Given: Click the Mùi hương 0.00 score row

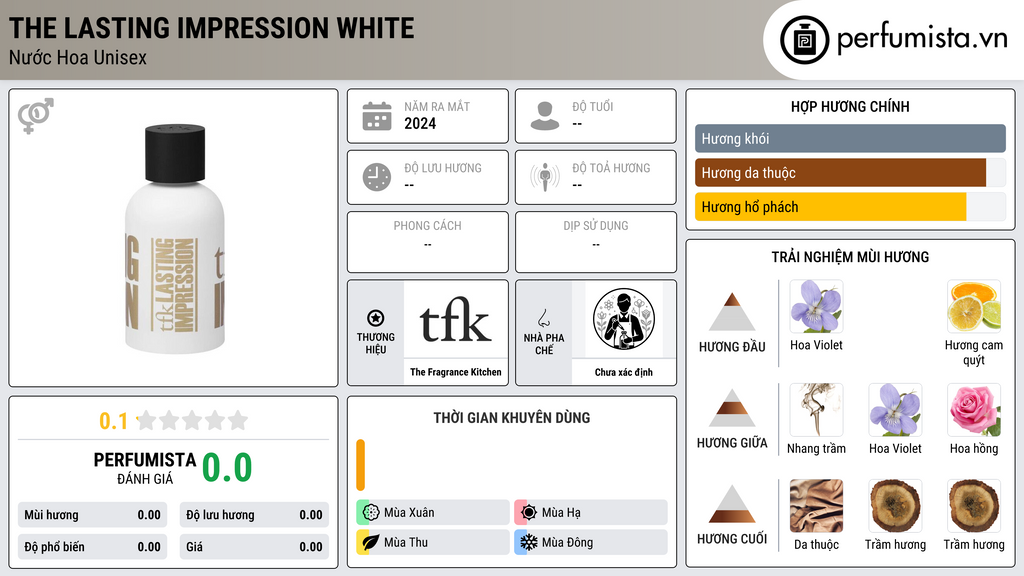Looking at the screenshot, I should [93, 515].
